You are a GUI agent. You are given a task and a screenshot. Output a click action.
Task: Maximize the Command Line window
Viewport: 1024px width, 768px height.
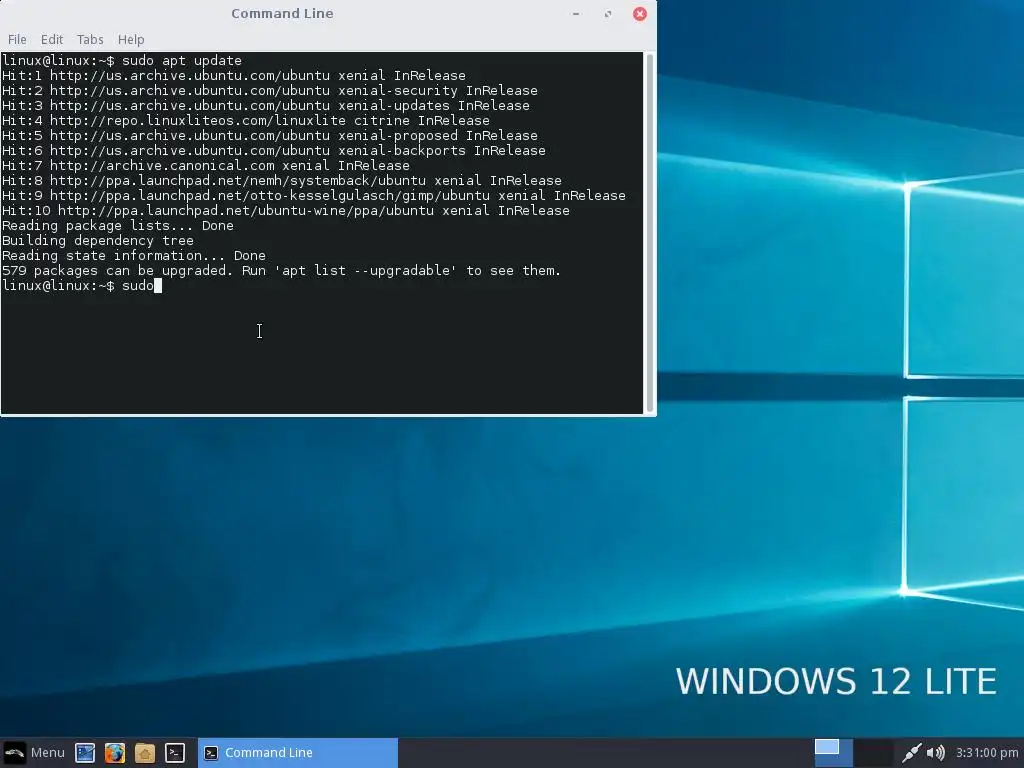click(608, 14)
